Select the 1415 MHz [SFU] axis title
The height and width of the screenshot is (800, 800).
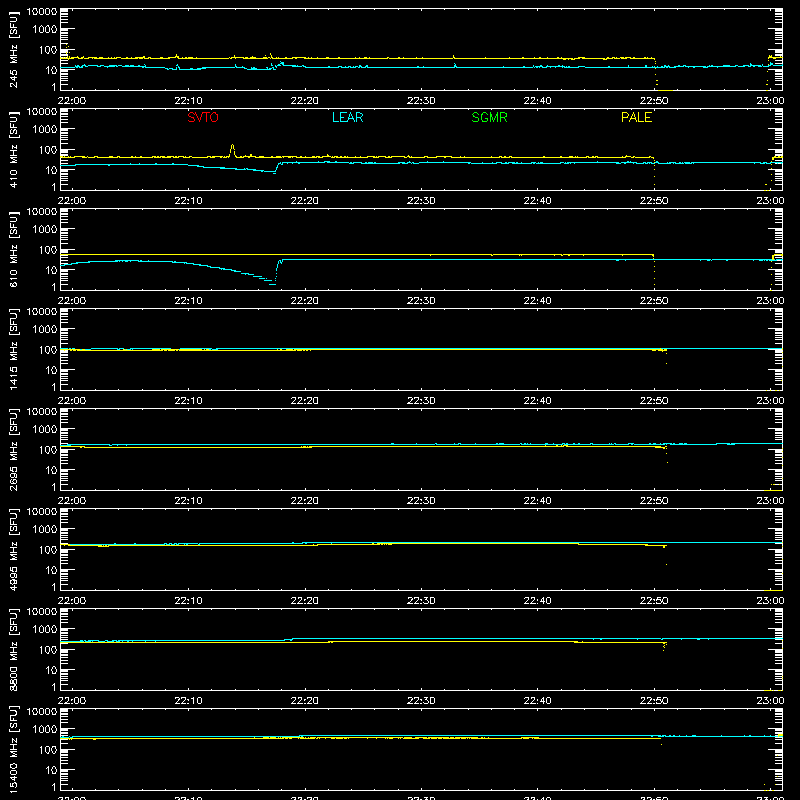[x=13, y=349]
